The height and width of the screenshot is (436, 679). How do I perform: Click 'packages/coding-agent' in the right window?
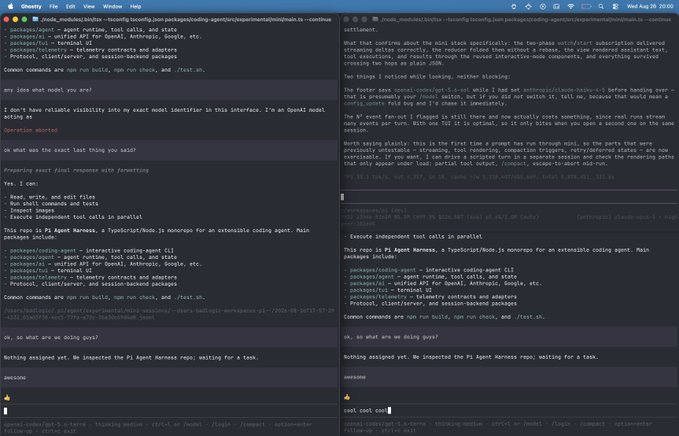[383, 270]
